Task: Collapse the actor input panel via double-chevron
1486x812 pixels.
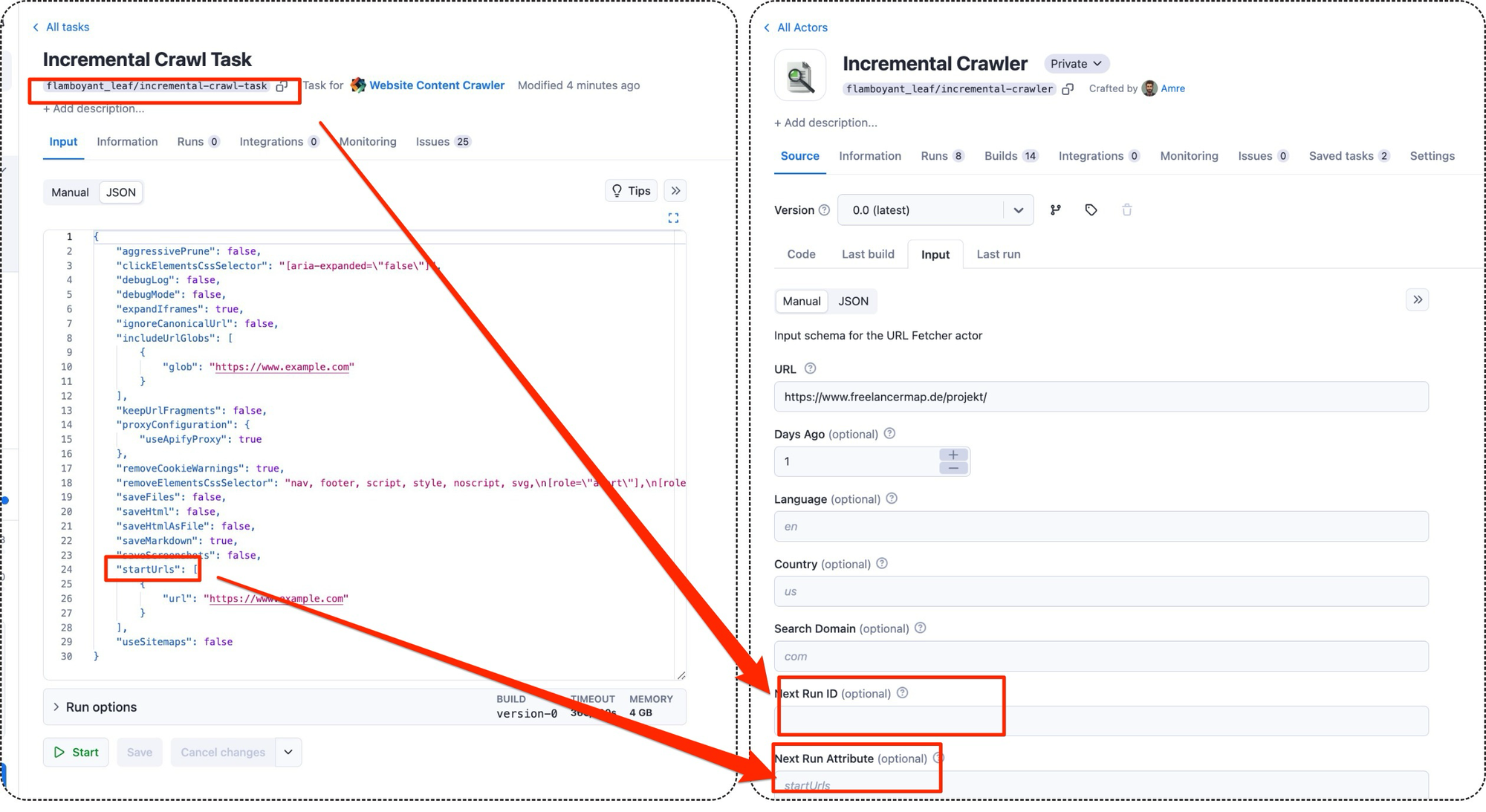Action: (1418, 299)
